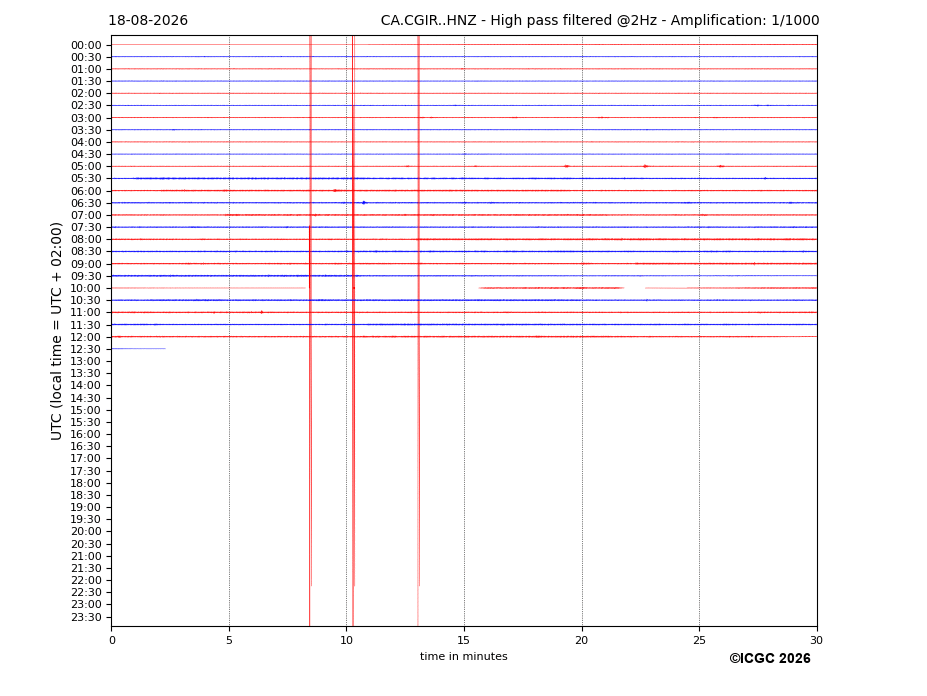The height and width of the screenshot is (696, 927).
Task: Click the 18:00 time row label
Action: (x=86, y=483)
